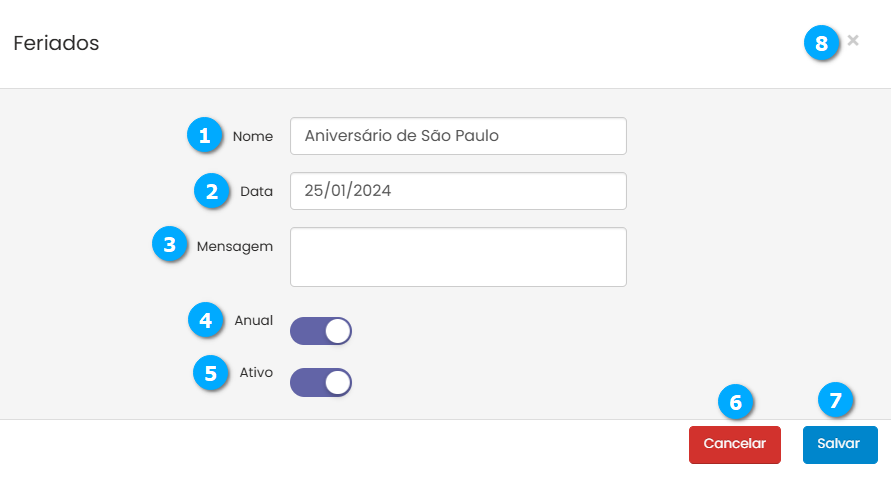Focus the Nome field with Aniversário de São Paulo
This screenshot has height=480, width=891.
(458, 136)
